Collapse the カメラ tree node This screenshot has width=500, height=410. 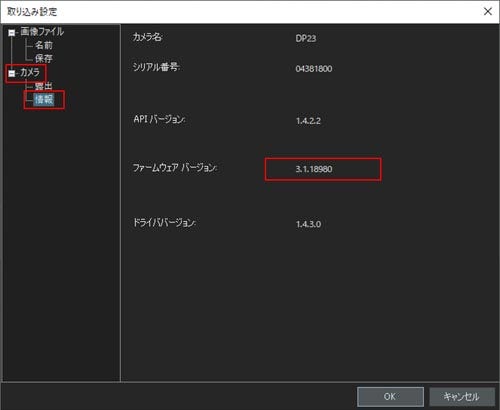[12, 73]
